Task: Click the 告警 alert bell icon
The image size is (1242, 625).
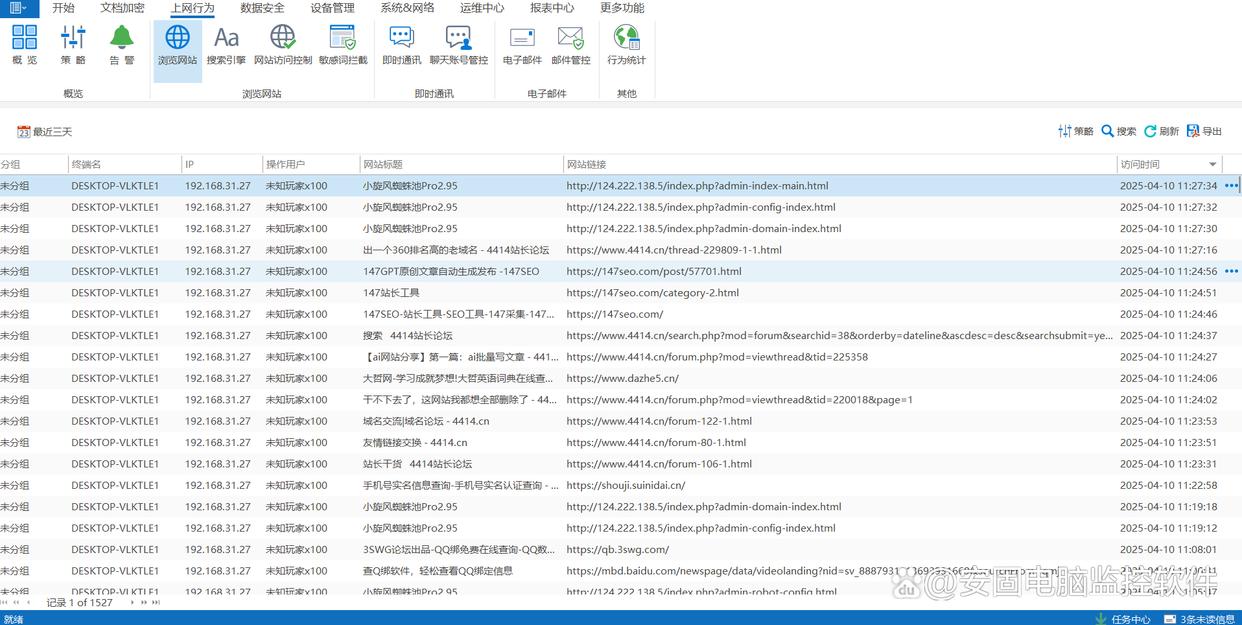Action: click(x=122, y=46)
